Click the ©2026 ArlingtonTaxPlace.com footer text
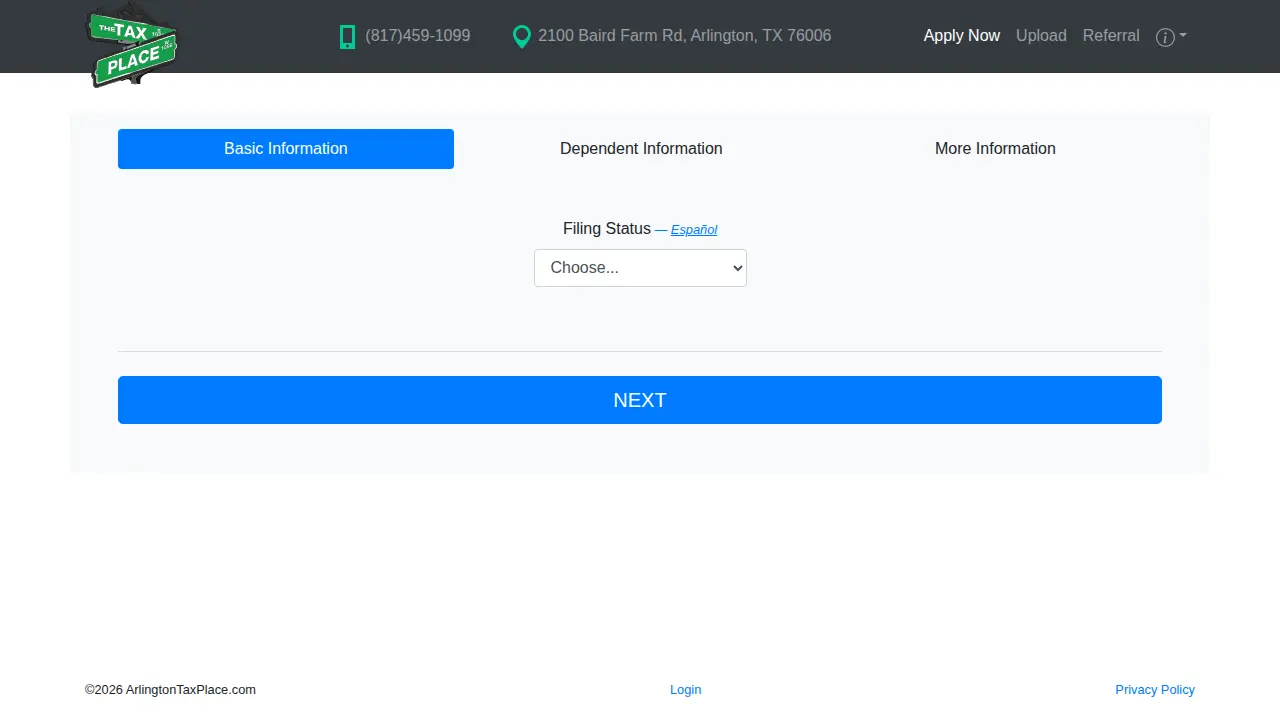This screenshot has height=720, width=1280. click(170, 690)
